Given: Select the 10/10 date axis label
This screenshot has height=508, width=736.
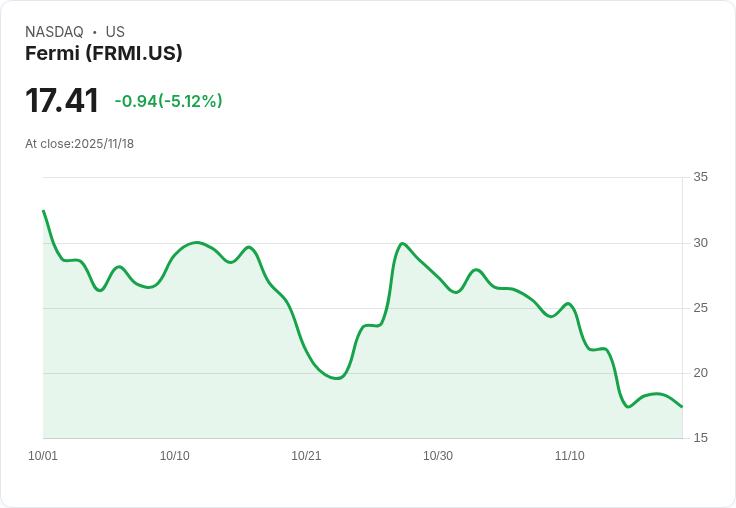Looking at the screenshot, I should [175, 456].
